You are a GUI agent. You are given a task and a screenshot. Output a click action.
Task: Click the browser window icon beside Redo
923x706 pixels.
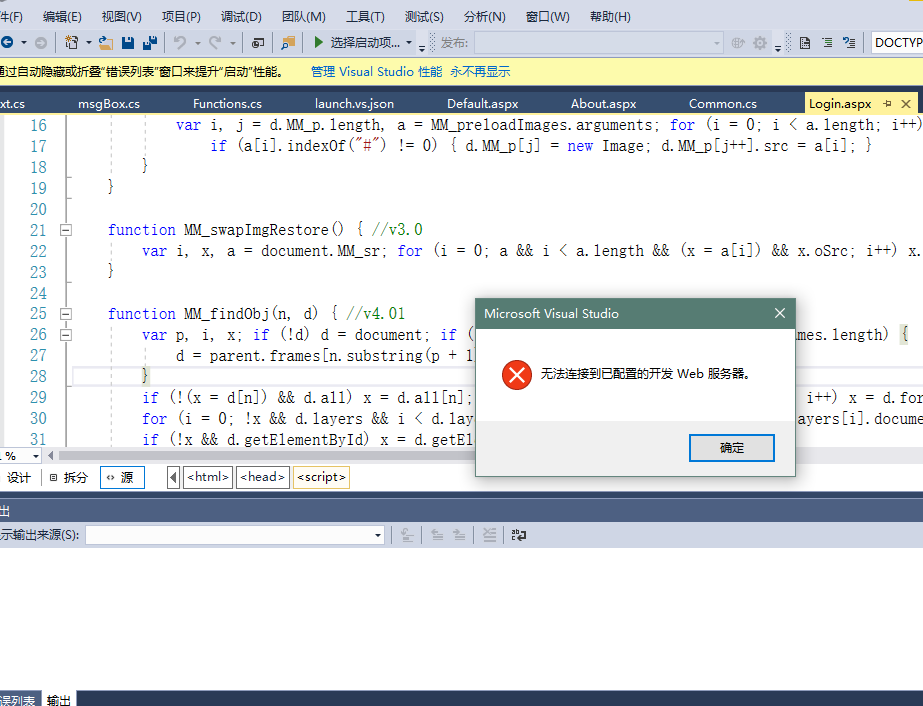click(x=258, y=42)
